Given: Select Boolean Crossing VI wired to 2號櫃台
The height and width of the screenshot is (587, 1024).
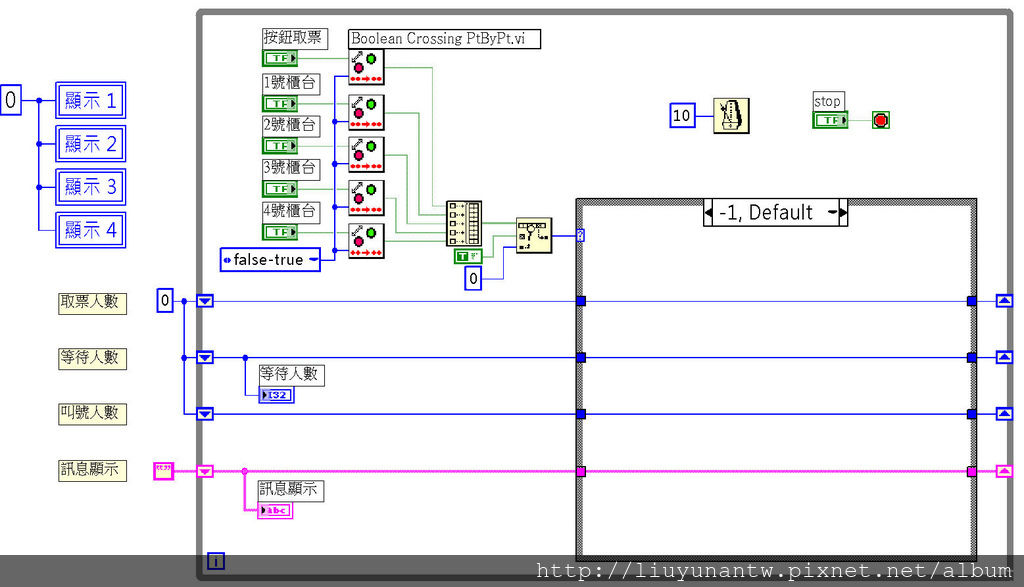Looking at the screenshot, I should (x=366, y=155).
